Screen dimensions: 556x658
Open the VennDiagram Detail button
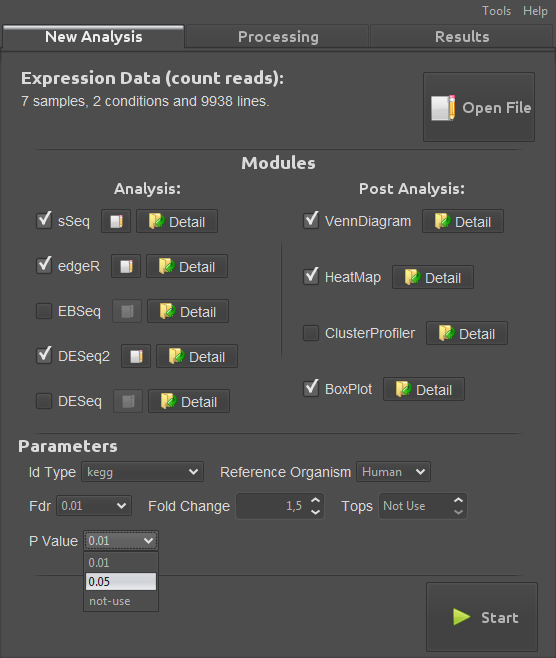[x=463, y=221]
